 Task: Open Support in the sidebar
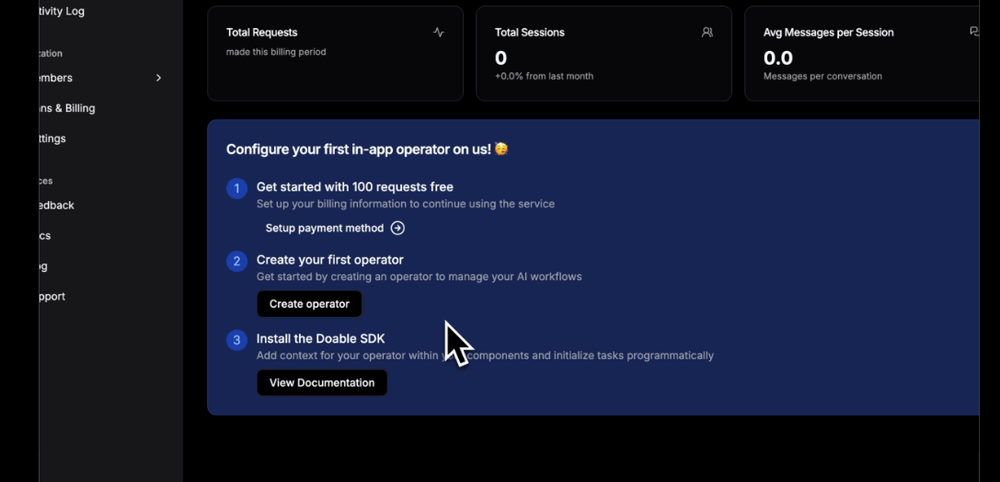[52, 296]
